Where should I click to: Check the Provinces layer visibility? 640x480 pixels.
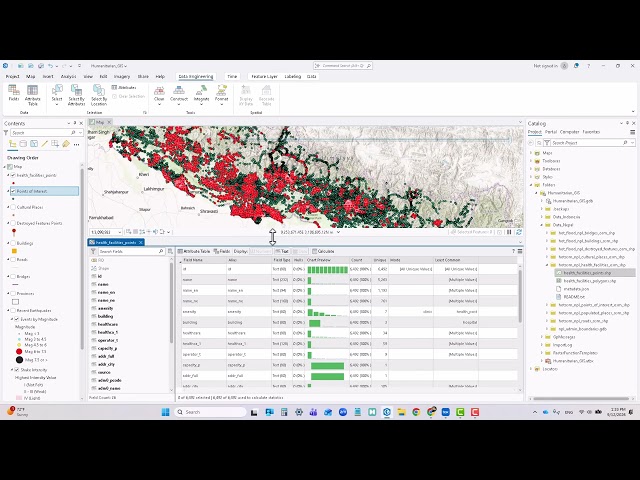point(13,293)
